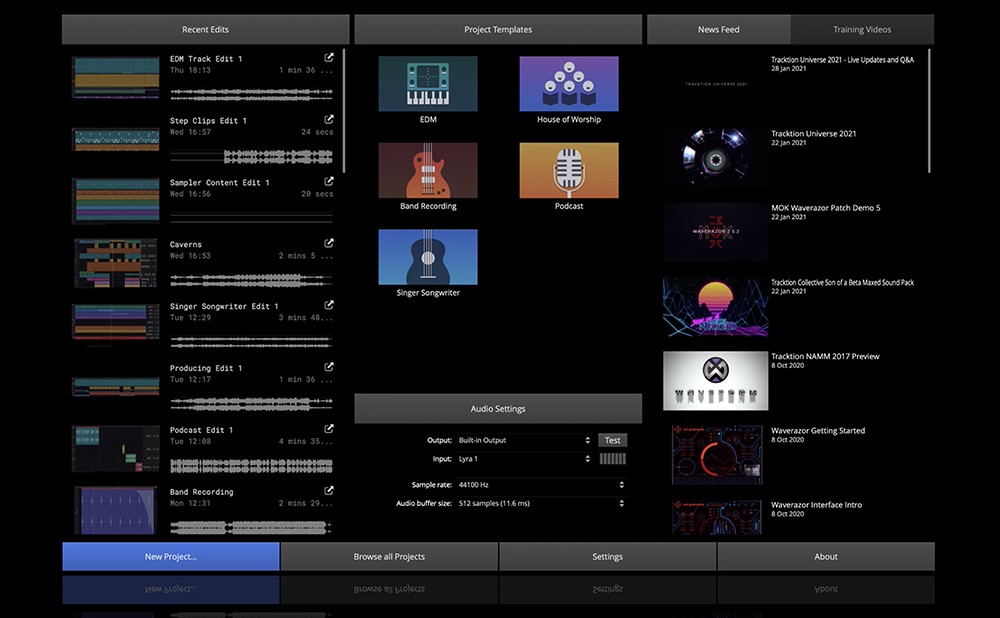Screen dimensions: 1000x618
Task: Click the New Project button
Action: tap(170, 557)
